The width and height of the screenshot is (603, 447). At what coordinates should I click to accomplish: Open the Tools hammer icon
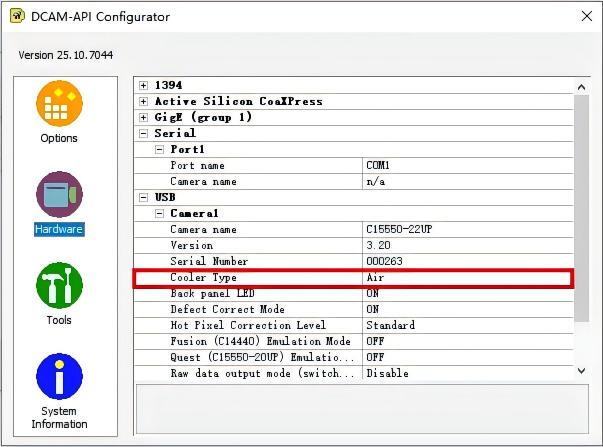click(x=59, y=285)
